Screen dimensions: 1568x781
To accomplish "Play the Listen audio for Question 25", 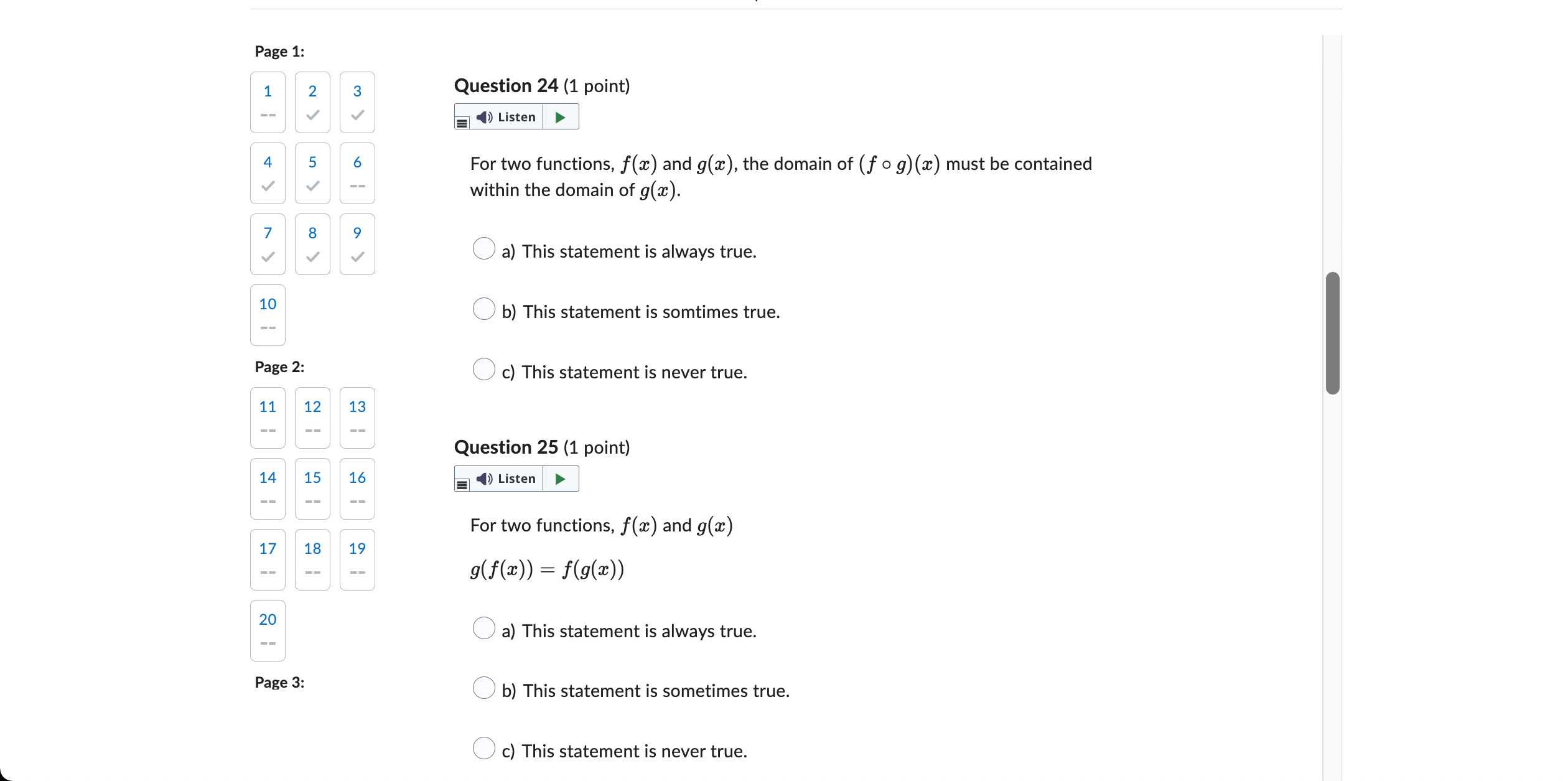I will point(505,479).
